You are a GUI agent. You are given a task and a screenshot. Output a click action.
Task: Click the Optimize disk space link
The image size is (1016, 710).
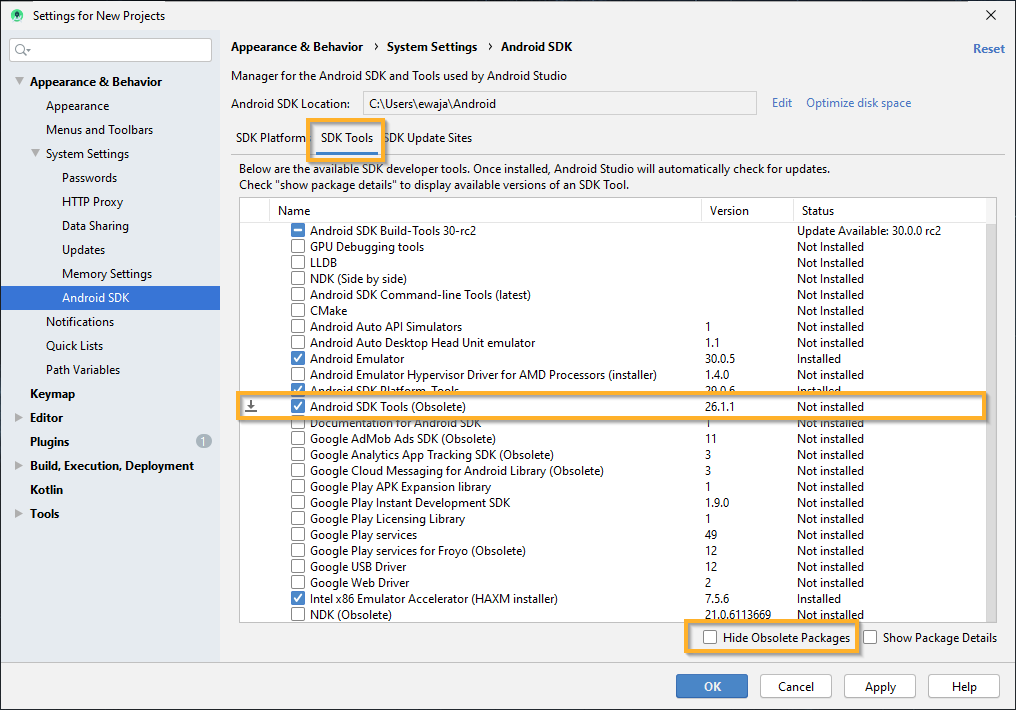click(859, 103)
